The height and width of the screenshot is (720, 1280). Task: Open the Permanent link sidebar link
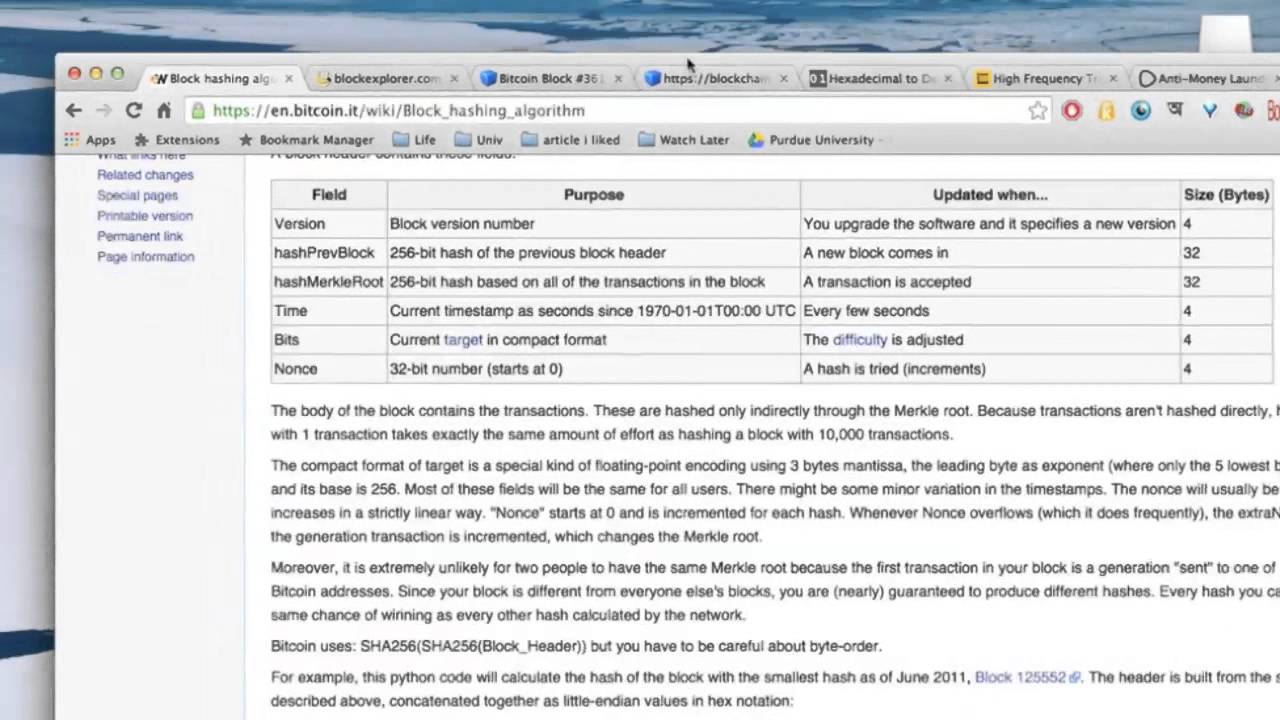140,237
